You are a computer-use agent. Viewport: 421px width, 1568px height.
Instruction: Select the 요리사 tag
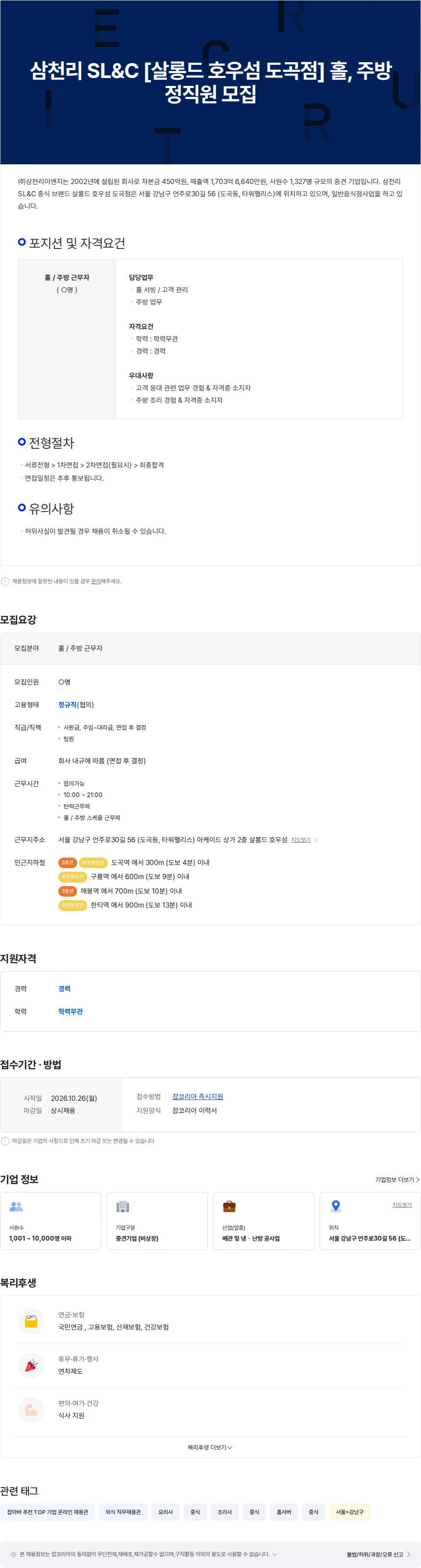(x=166, y=1512)
